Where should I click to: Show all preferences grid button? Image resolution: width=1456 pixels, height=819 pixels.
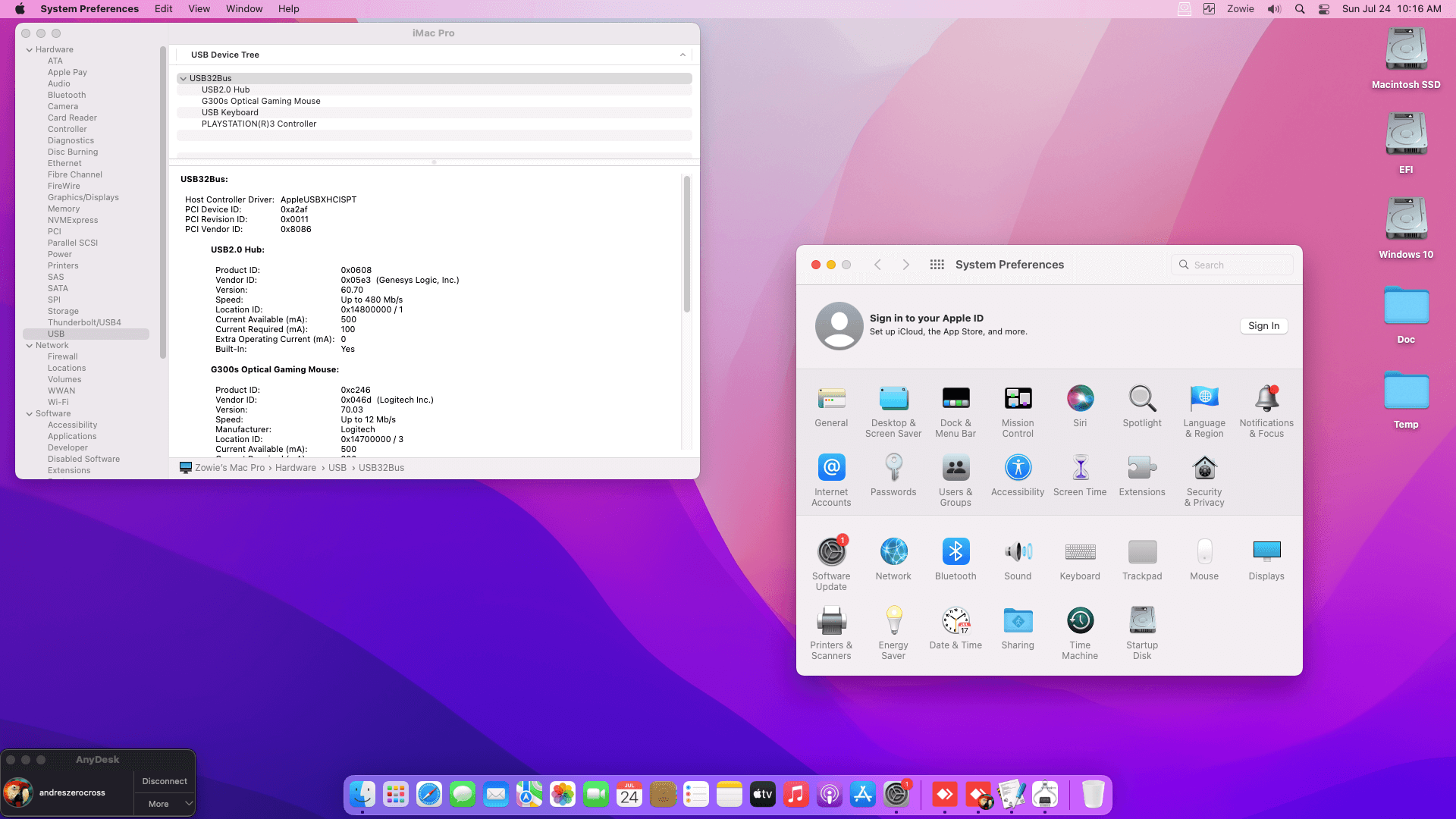point(937,265)
